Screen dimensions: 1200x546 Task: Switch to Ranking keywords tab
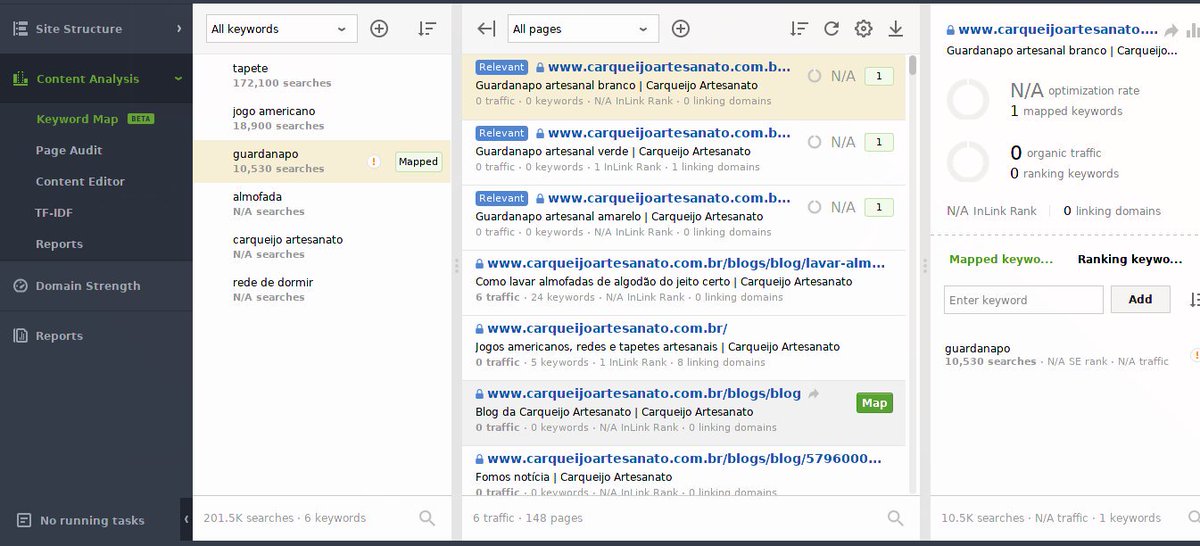[1130, 259]
